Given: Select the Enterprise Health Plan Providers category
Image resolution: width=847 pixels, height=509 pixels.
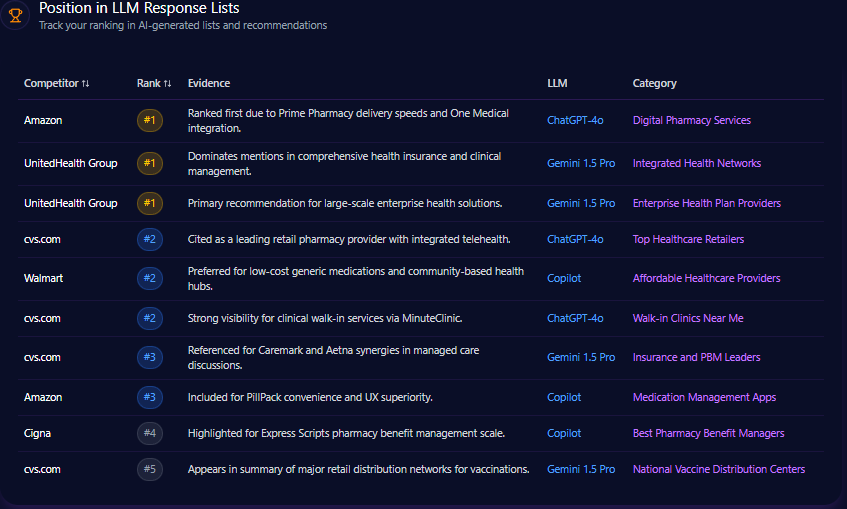Looking at the screenshot, I should [706, 203].
